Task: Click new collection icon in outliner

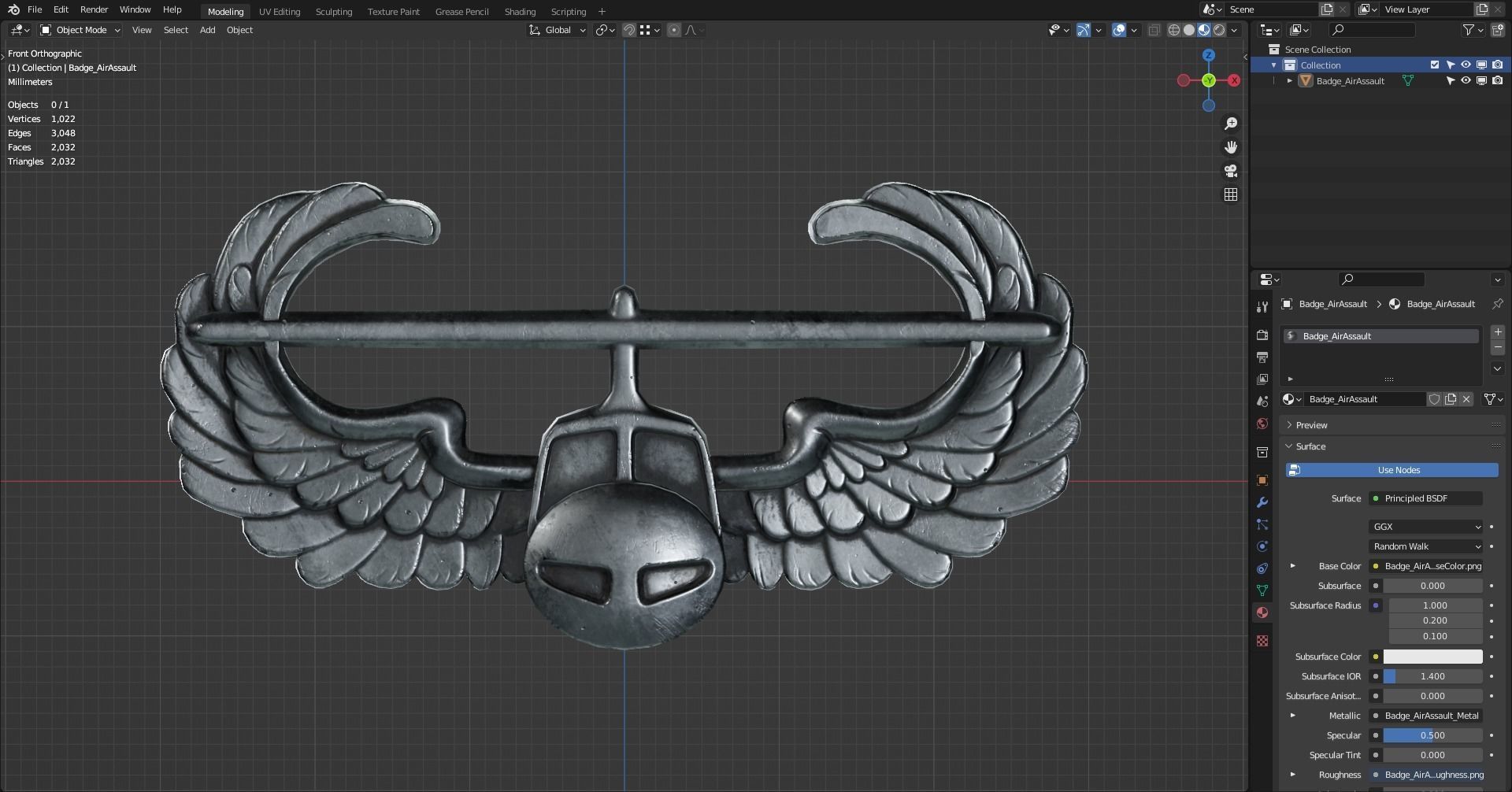Action: (1498, 30)
